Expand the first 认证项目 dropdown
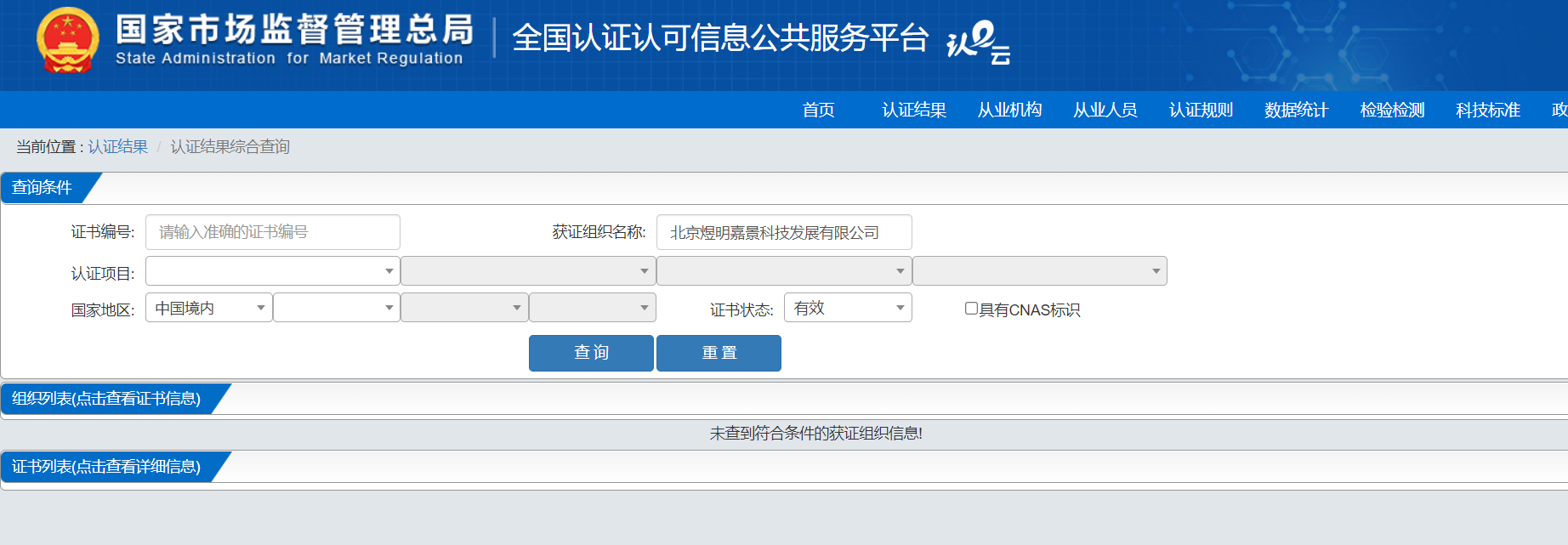 tap(273, 271)
